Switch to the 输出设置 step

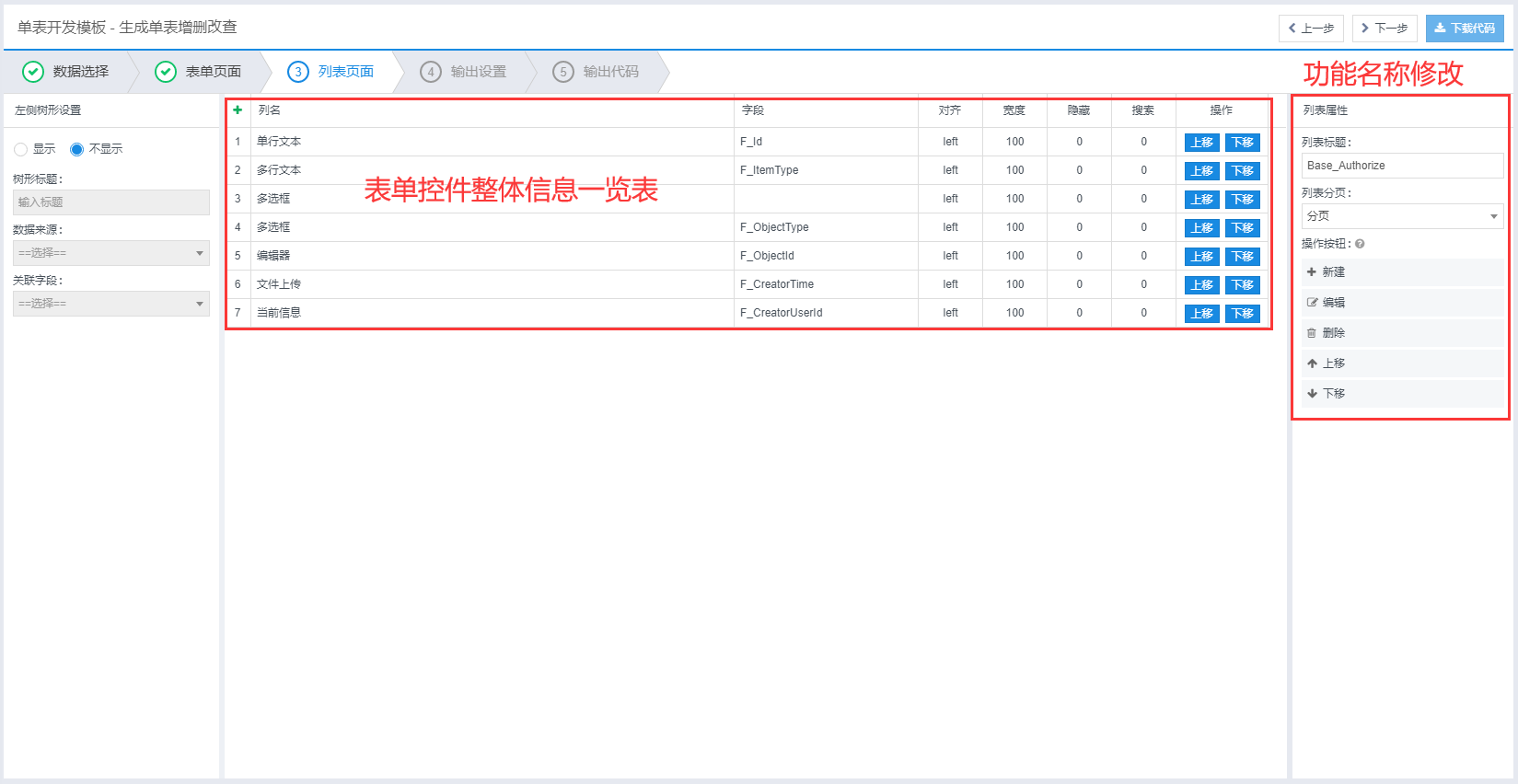click(464, 72)
